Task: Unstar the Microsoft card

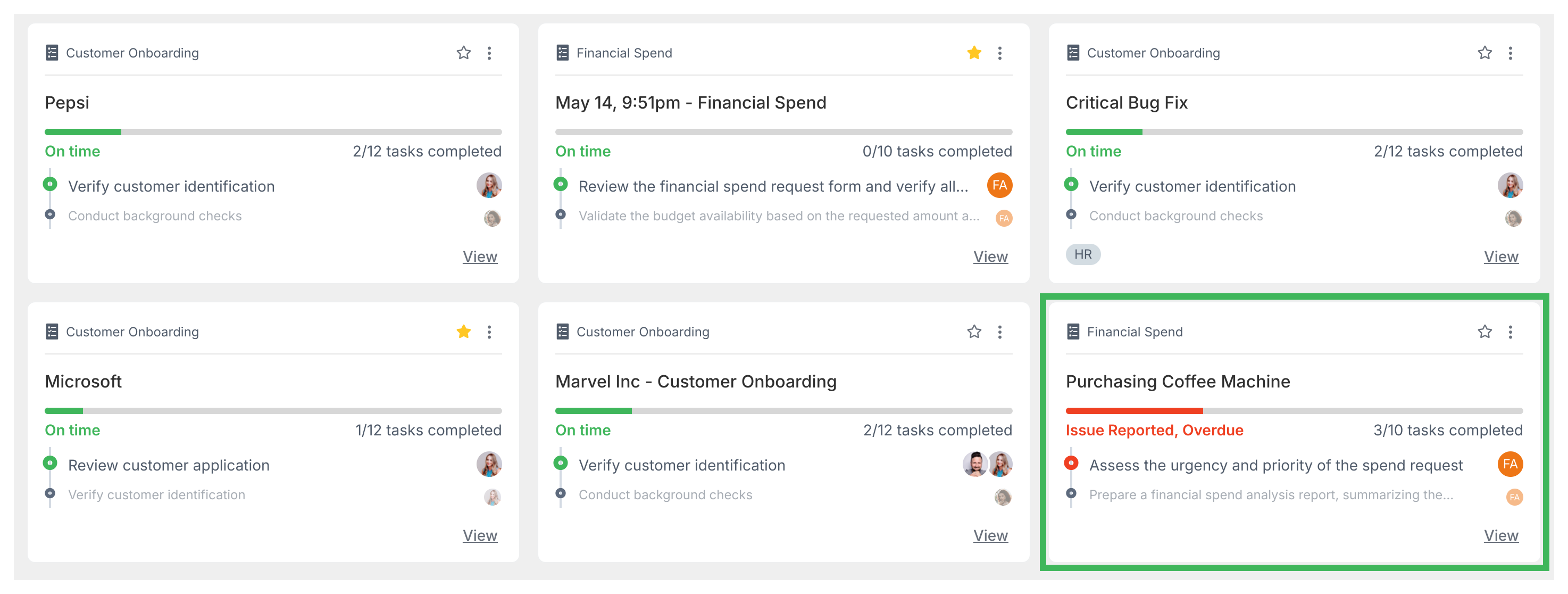Action: point(463,332)
